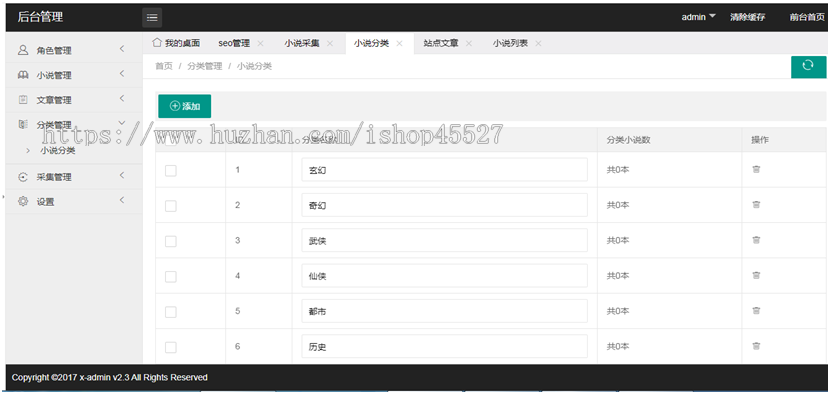Expand the 小说管理 menu chevron
This screenshot has width=830, height=394.
(x=122, y=74)
